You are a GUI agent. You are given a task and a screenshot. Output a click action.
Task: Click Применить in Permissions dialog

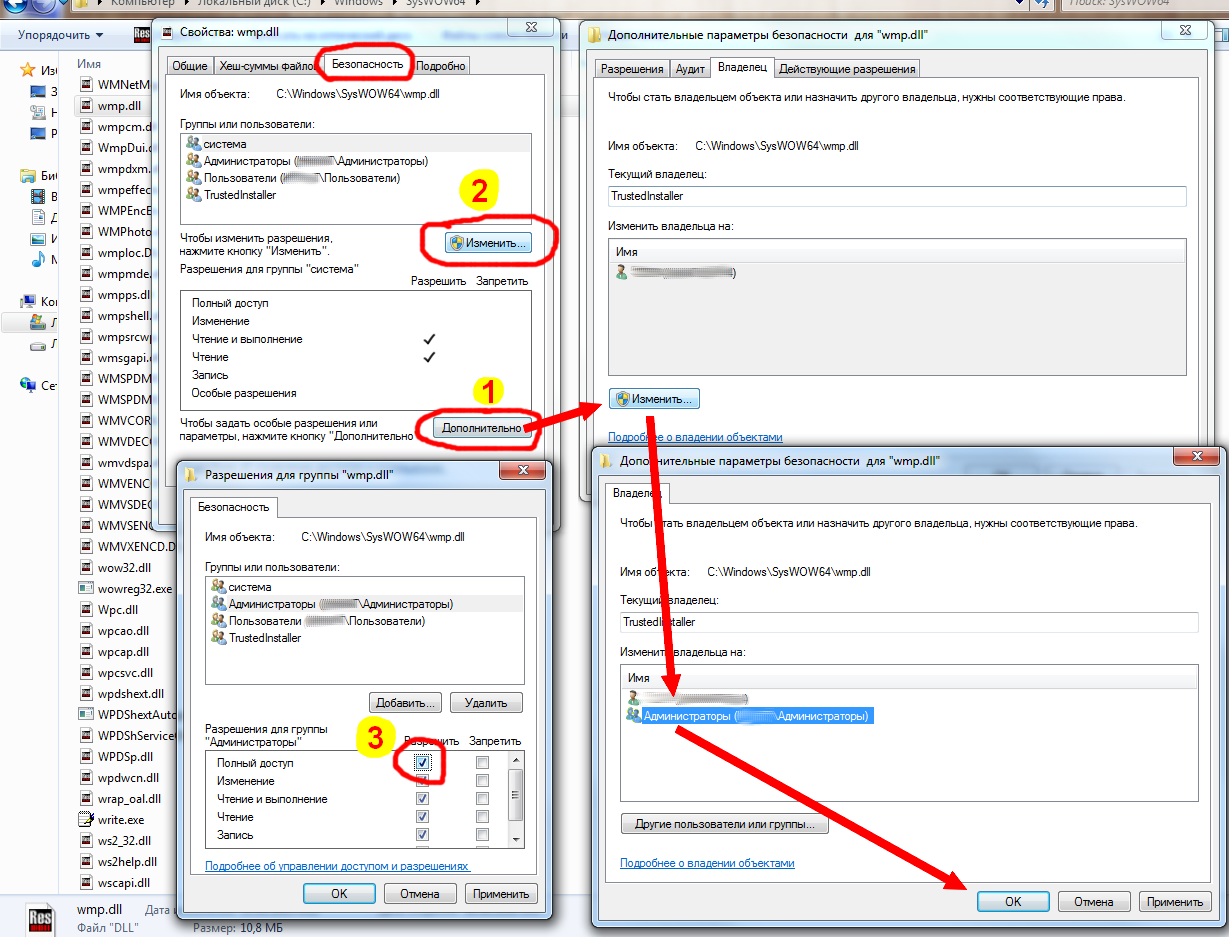pos(501,894)
